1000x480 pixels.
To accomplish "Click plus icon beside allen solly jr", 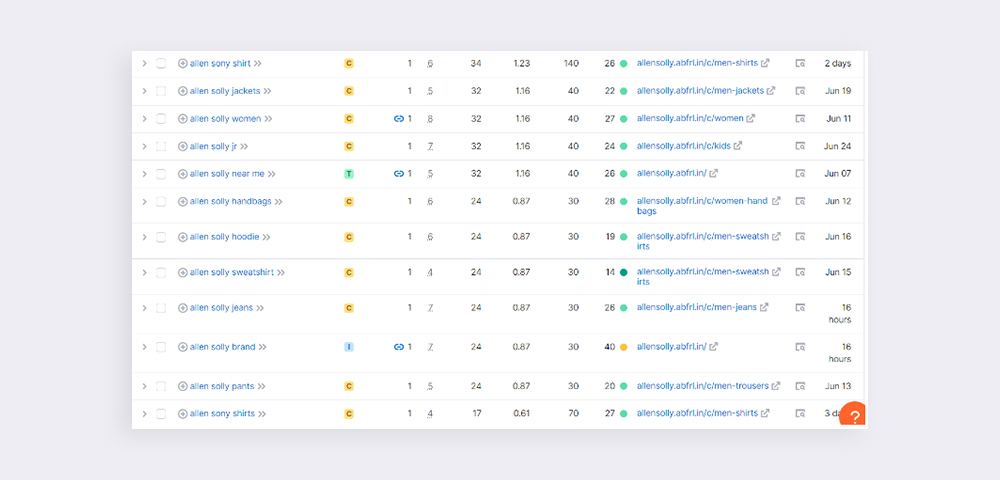I will (182, 146).
